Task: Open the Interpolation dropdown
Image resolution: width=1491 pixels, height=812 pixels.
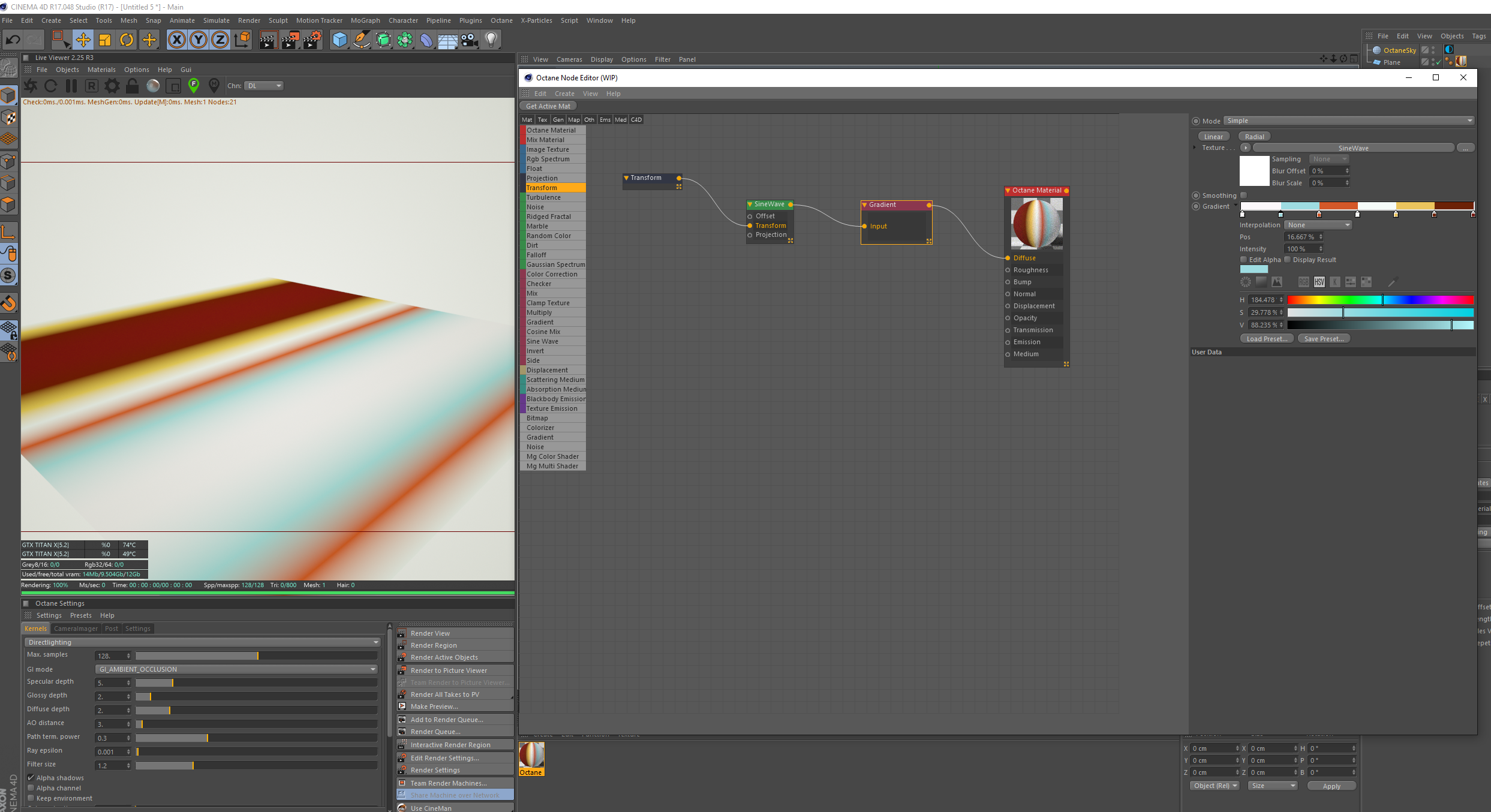Action: (x=1318, y=225)
